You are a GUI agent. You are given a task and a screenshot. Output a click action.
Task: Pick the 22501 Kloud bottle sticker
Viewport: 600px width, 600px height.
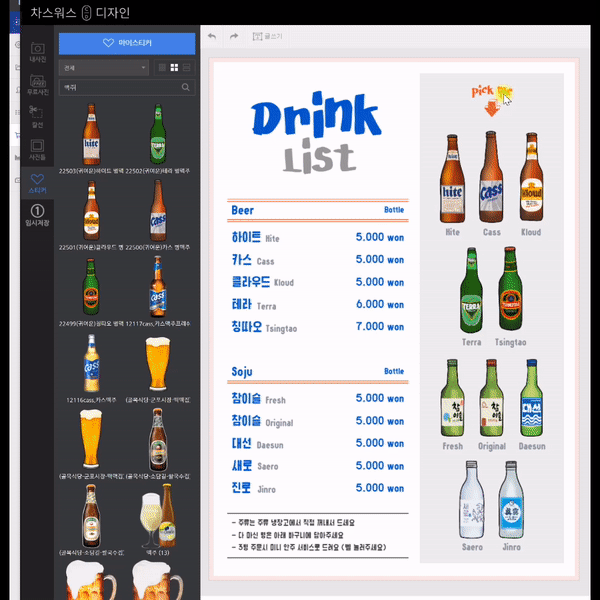click(x=91, y=210)
